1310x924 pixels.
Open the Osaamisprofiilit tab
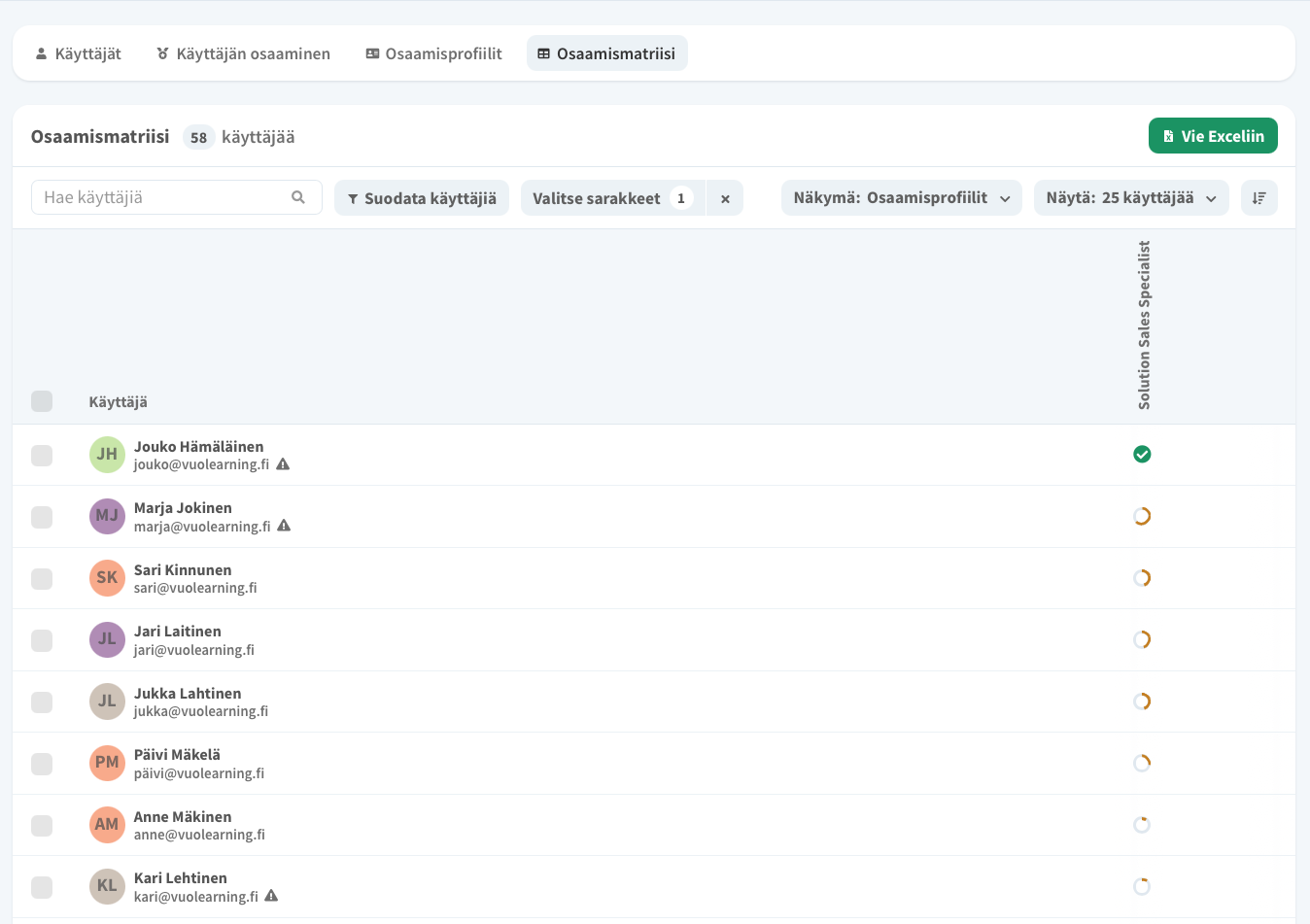coord(433,53)
